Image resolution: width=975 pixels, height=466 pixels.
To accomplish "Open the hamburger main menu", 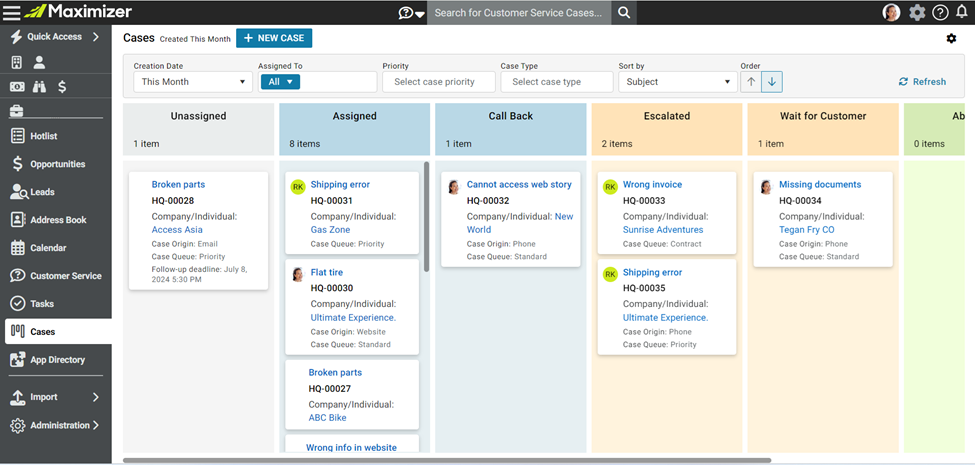I will (x=12, y=12).
